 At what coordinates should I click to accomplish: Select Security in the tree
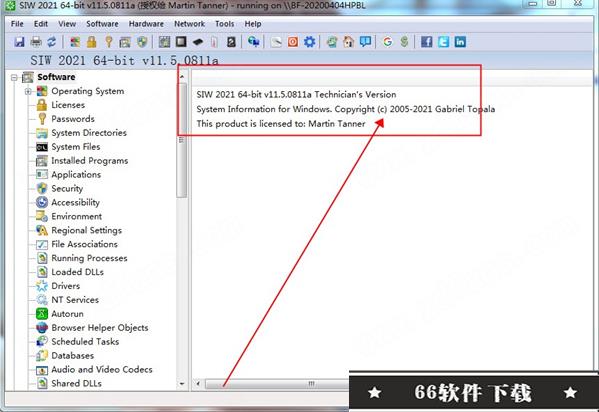click(67, 188)
